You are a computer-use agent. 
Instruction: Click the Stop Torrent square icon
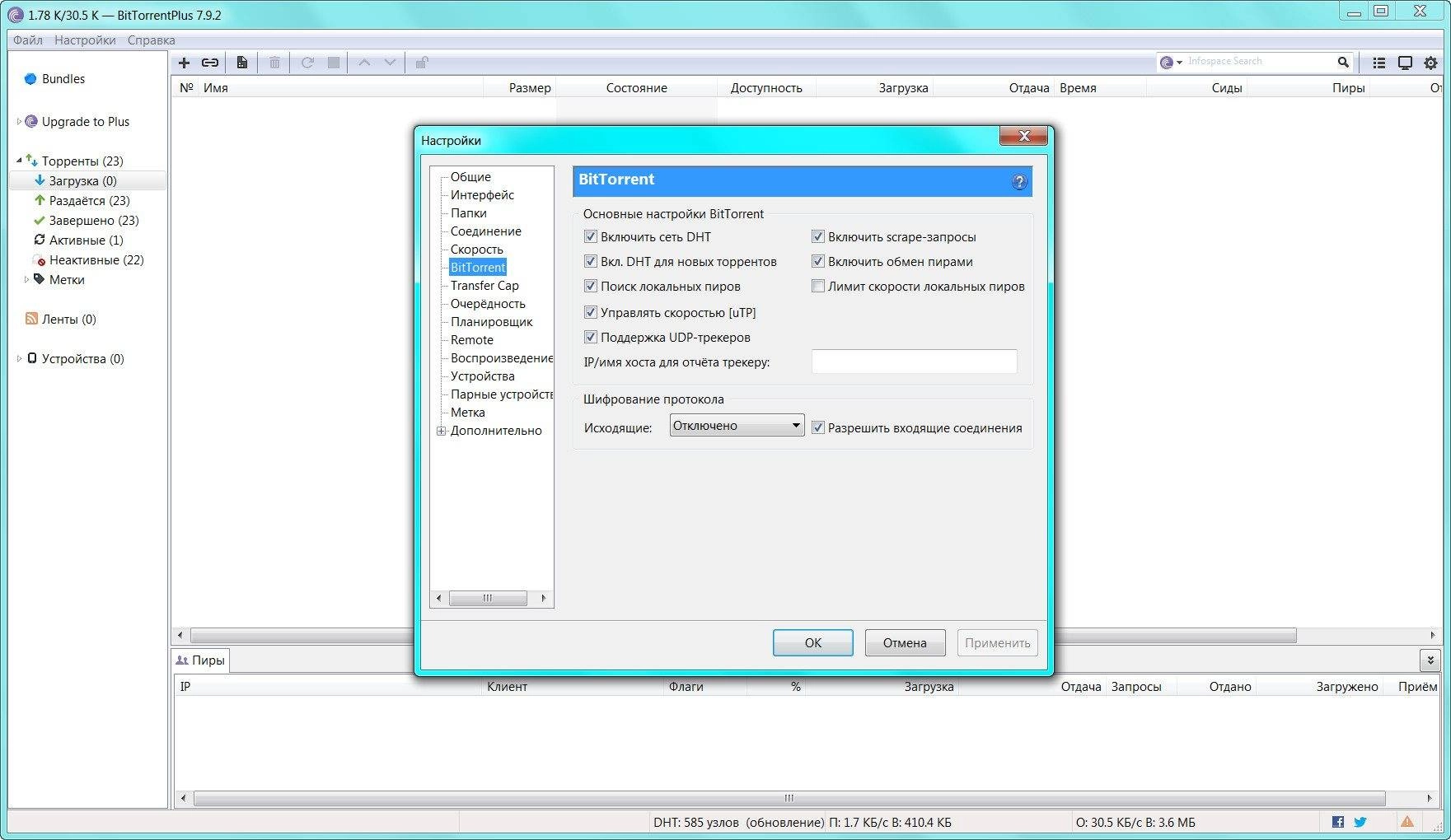click(334, 63)
